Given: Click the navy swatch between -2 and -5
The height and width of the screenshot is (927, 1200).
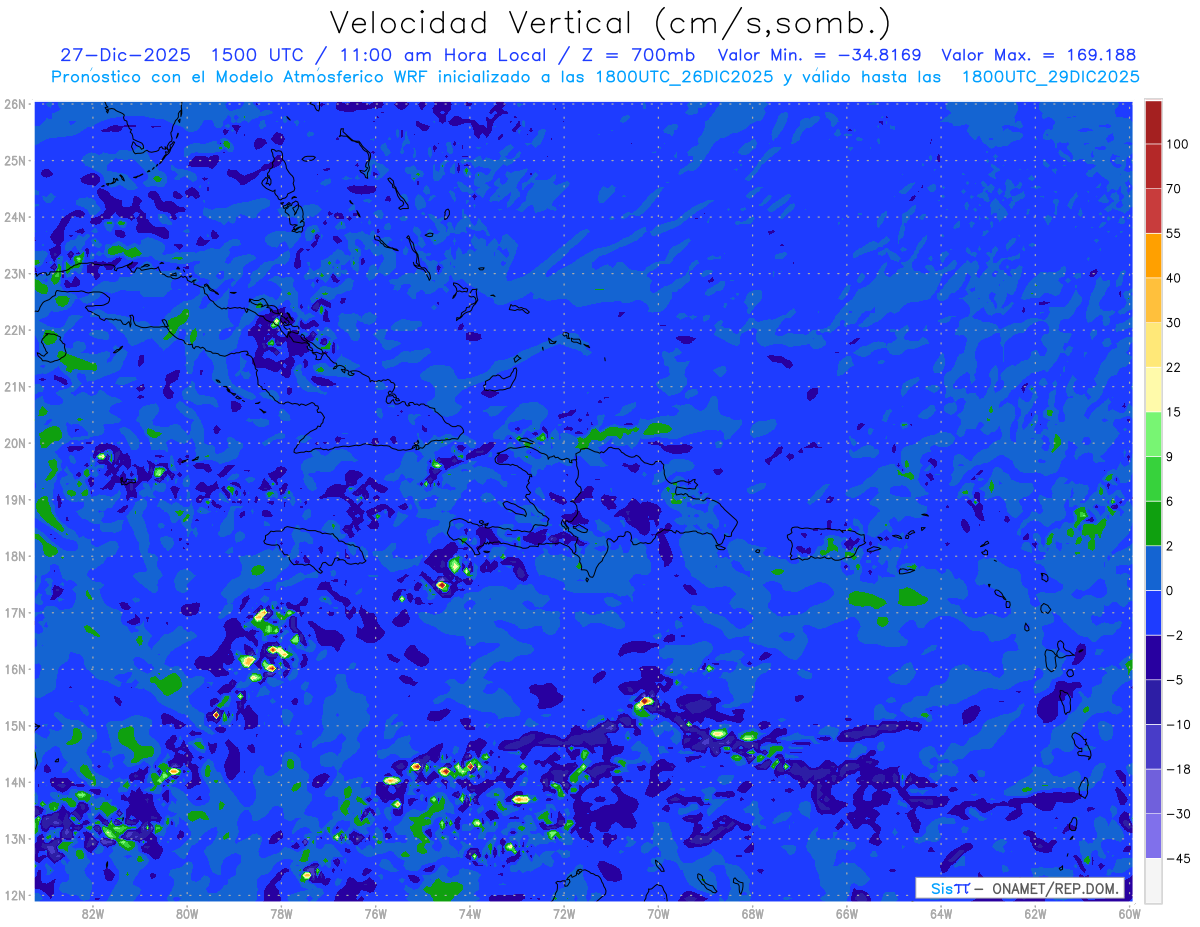Looking at the screenshot, I should tap(1153, 657).
